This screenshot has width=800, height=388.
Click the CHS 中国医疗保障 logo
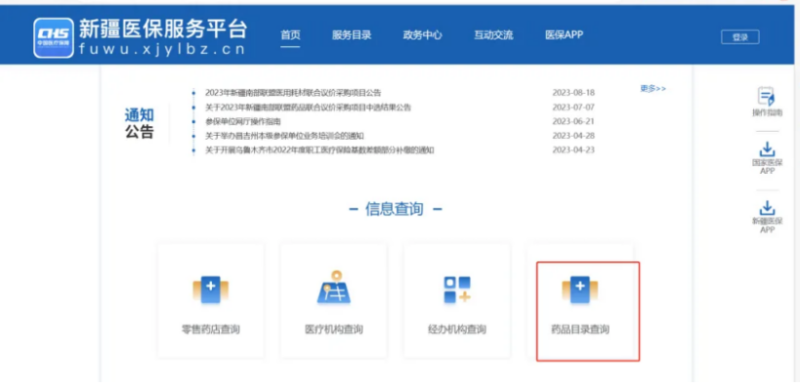[x=54, y=38]
